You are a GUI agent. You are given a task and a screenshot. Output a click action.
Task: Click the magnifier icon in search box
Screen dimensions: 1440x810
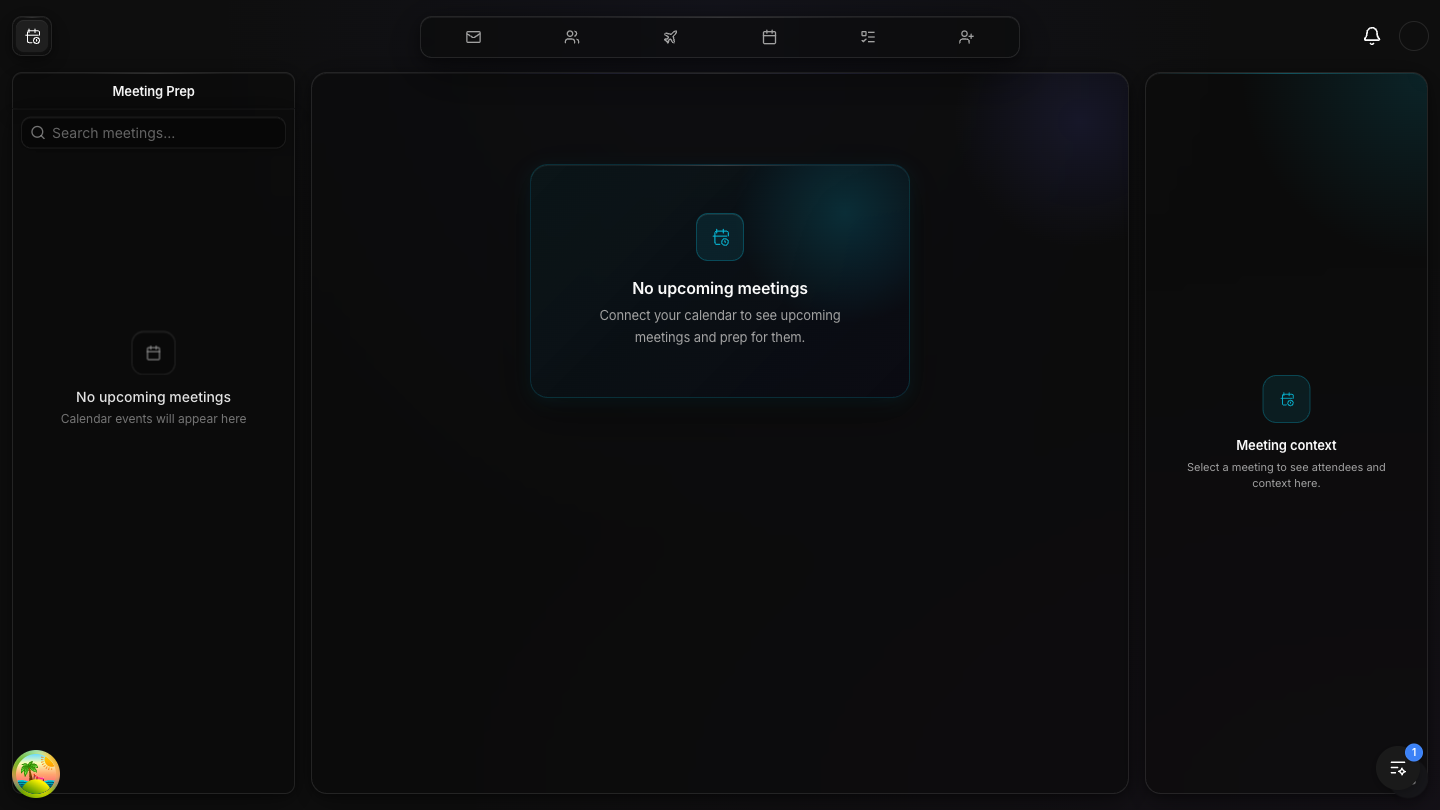38,133
